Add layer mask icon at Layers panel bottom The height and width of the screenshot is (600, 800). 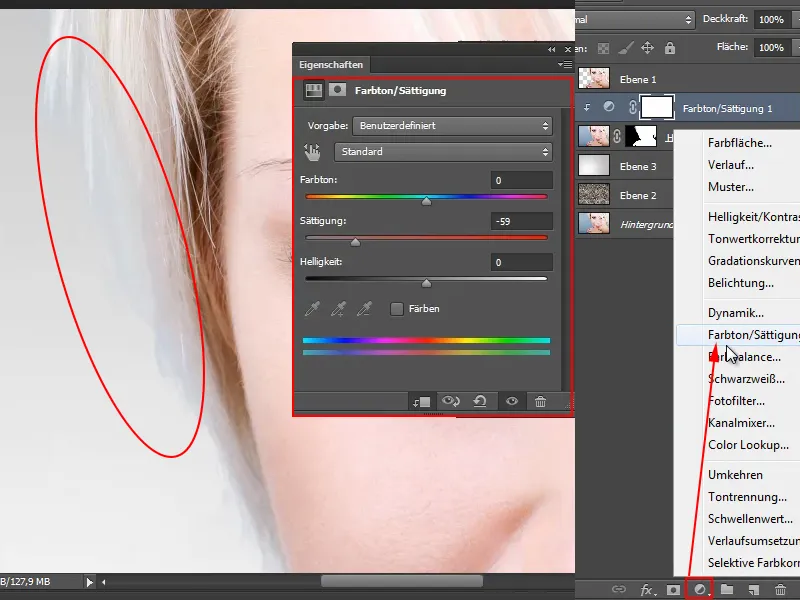tap(673, 590)
